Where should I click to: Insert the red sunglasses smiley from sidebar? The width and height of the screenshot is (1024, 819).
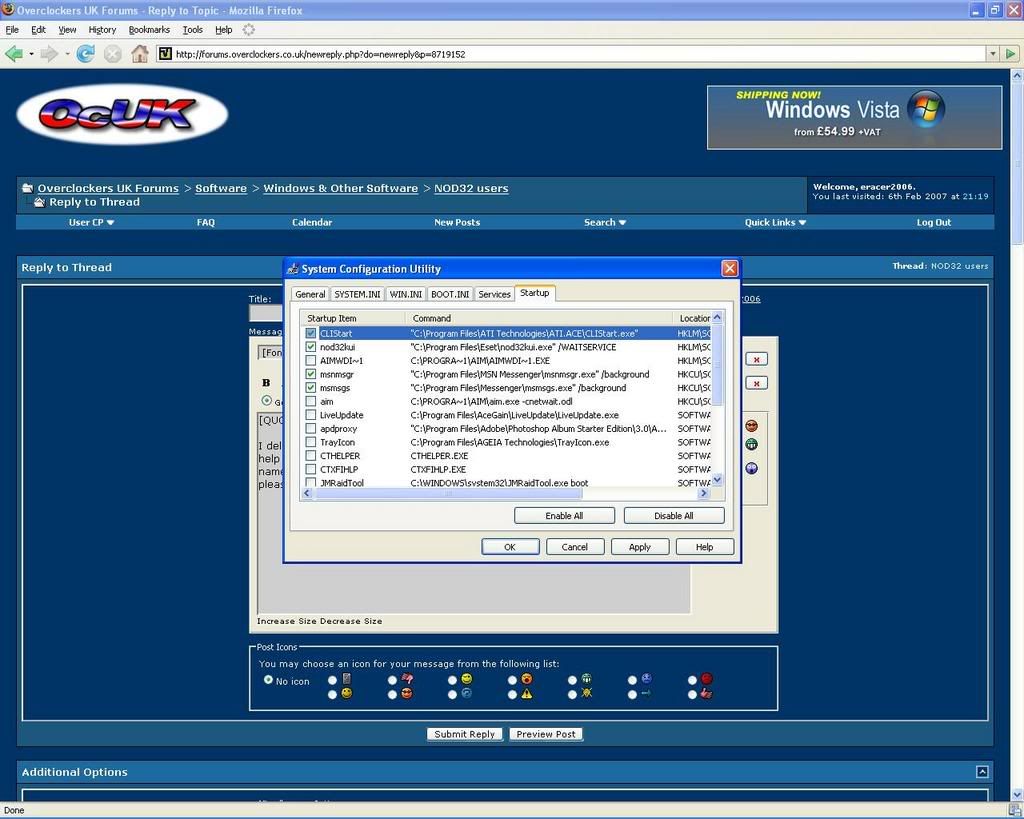752,426
